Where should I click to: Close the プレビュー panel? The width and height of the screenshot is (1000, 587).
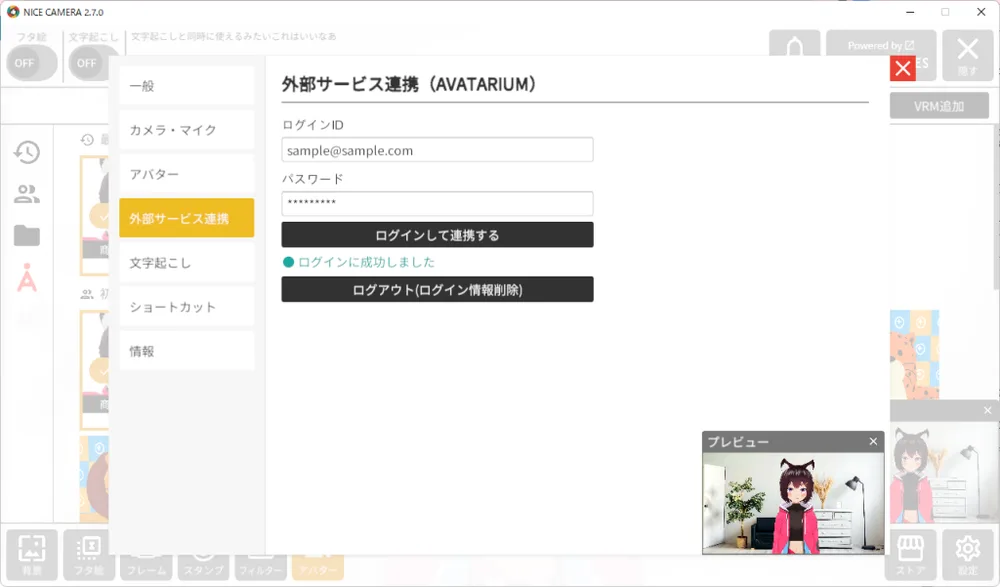(x=873, y=442)
